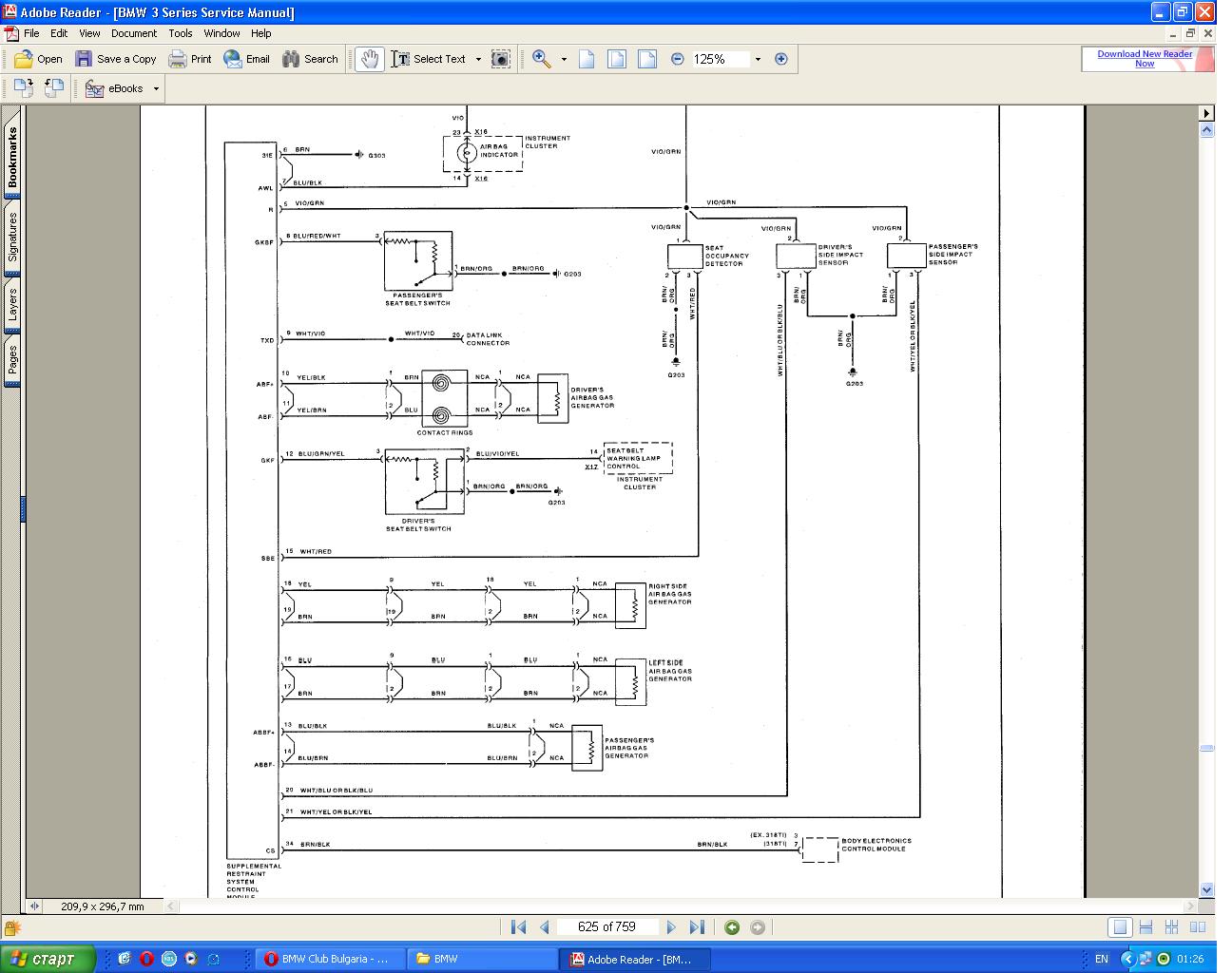Set Actual Size page view icon
The width and height of the screenshot is (1232, 973).
coord(587,59)
